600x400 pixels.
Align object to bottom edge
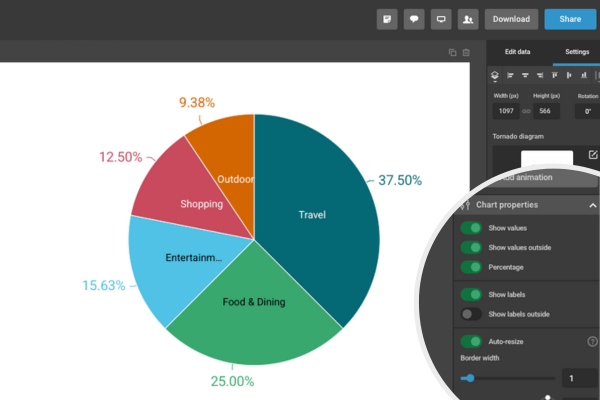tap(584, 75)
